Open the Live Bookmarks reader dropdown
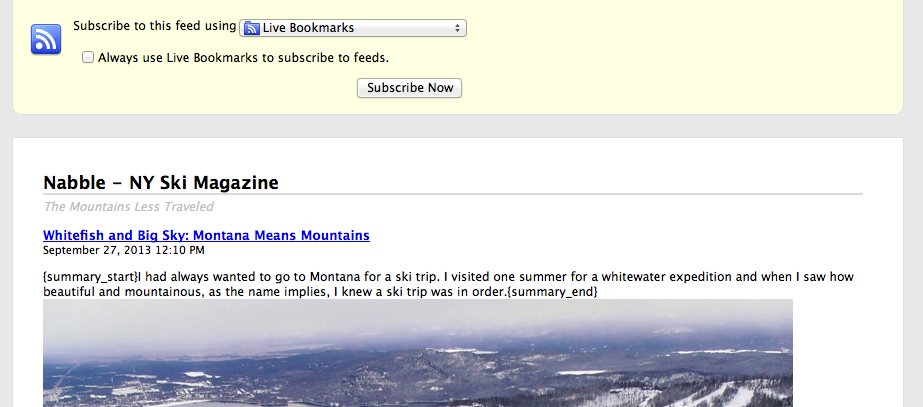 [353, 28]
